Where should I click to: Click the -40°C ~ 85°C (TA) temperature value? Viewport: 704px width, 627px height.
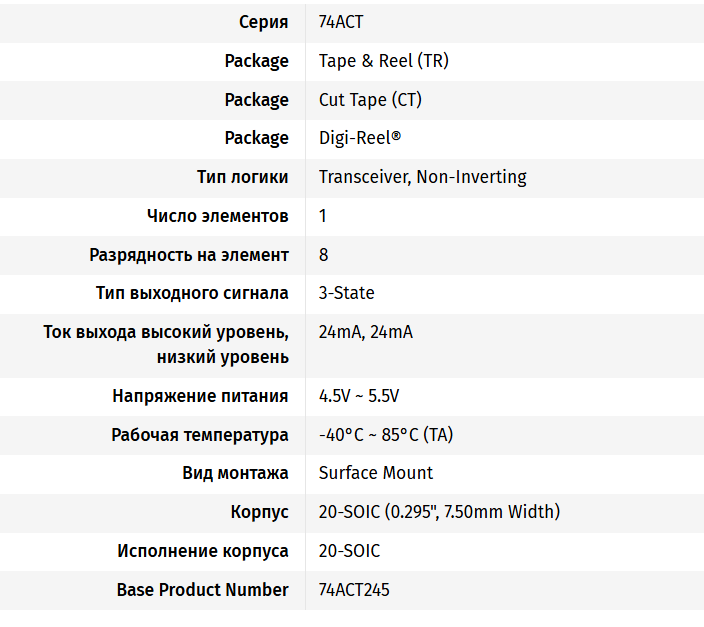click(x=386, y=435)
